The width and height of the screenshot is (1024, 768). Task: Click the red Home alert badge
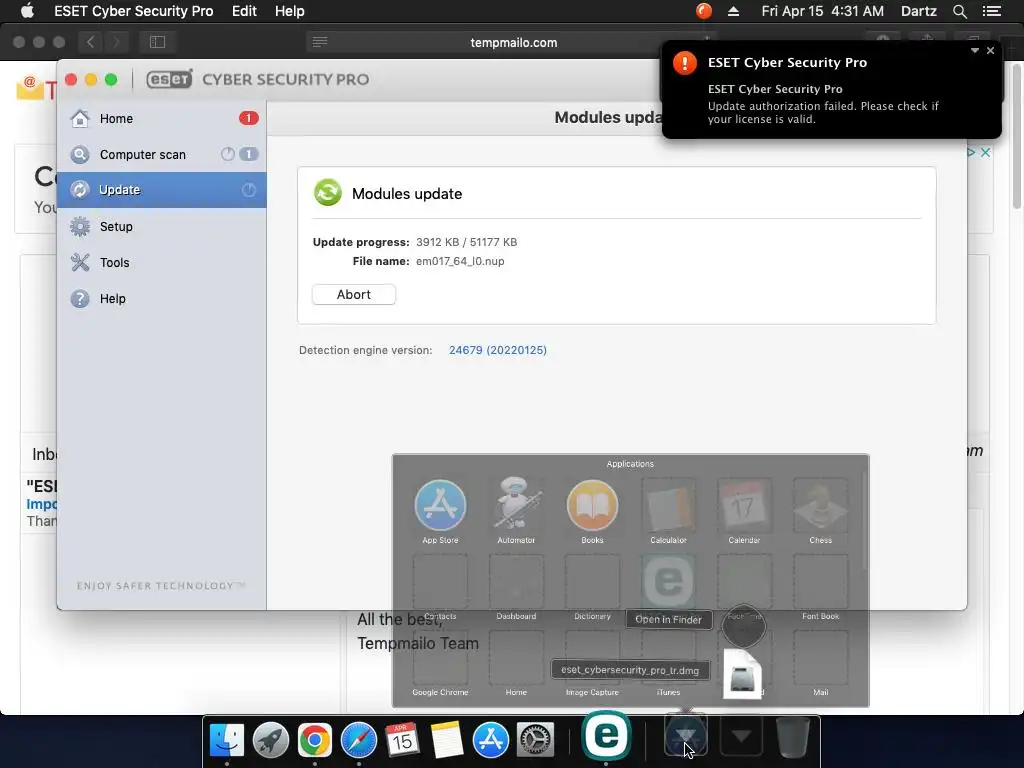[248, 118]
